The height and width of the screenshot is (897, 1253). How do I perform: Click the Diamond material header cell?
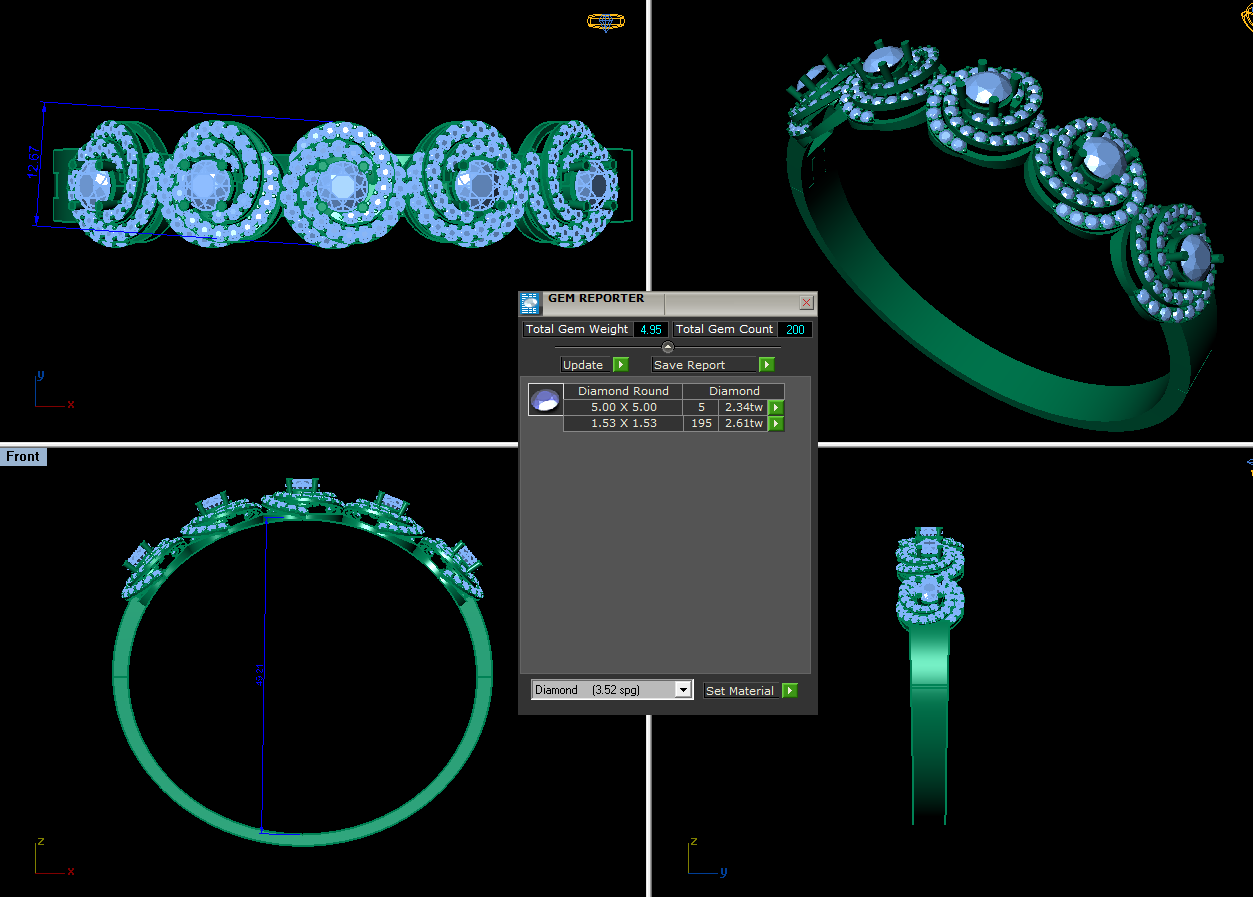pos(734,391)
